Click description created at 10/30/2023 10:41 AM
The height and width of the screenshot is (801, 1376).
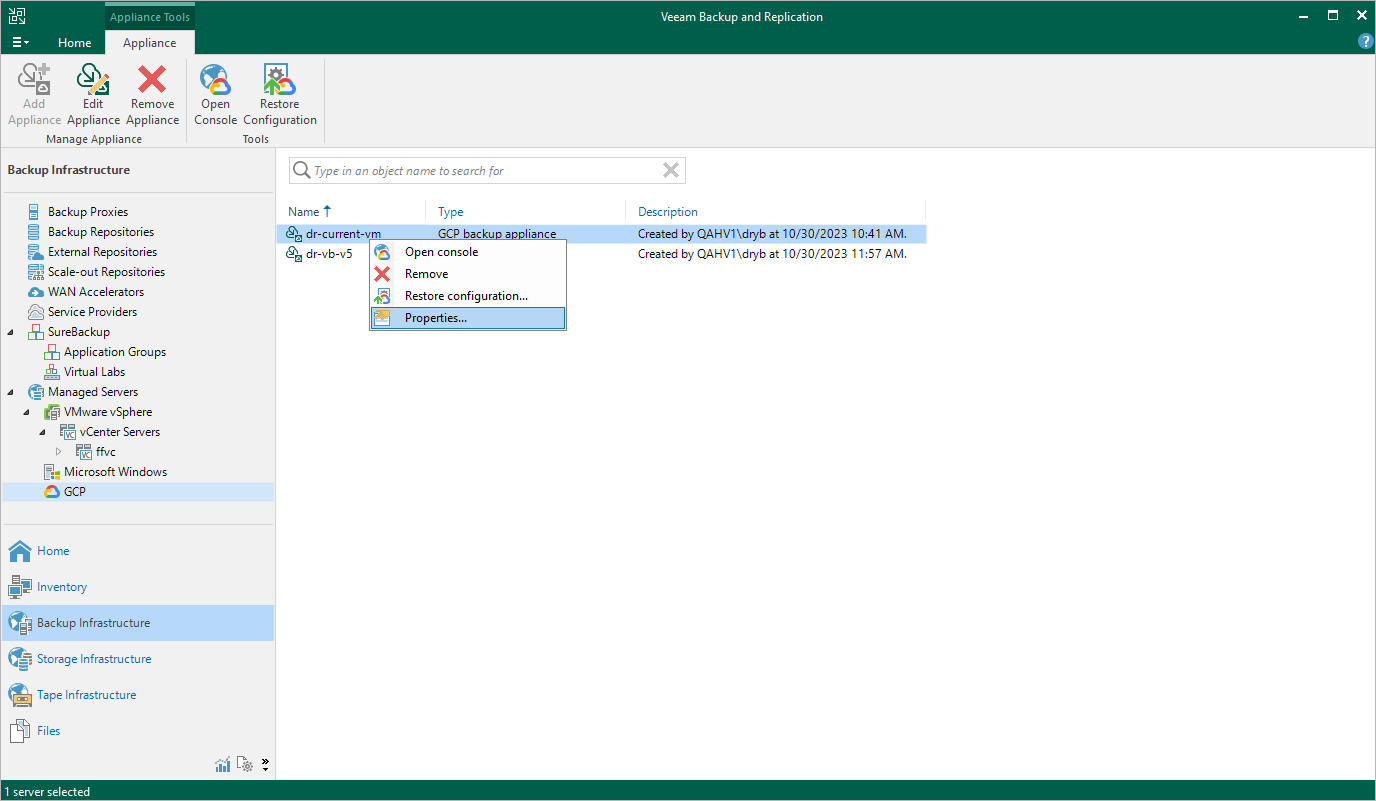772,234
